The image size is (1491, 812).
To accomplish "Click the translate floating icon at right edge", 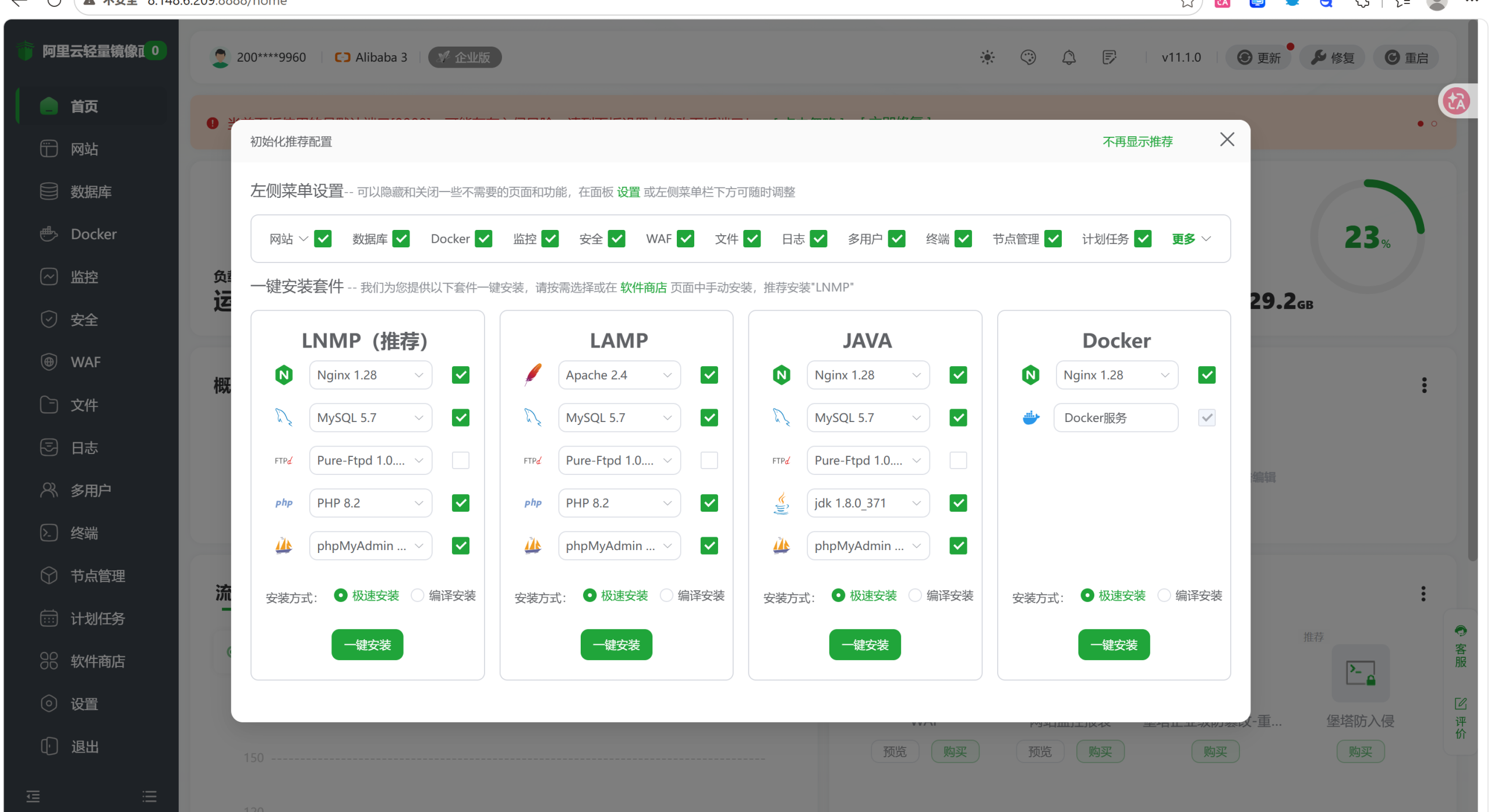I will 1457,101.
